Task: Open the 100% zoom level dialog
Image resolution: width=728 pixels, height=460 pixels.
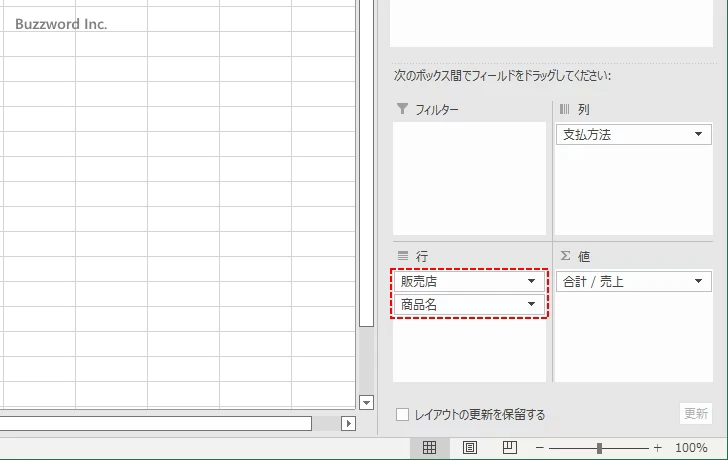Action: click(x=691, y=448)
